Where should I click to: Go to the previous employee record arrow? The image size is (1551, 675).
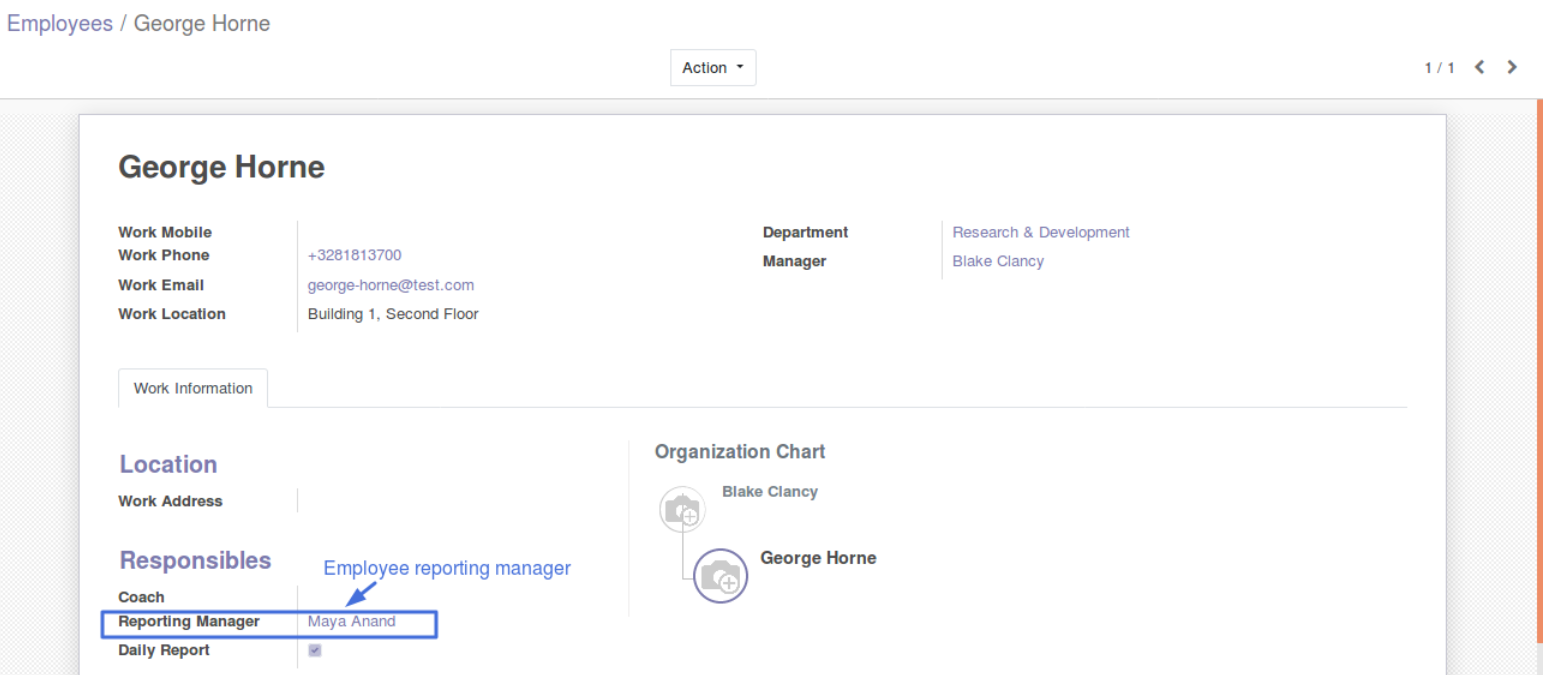coord(1480,68)
